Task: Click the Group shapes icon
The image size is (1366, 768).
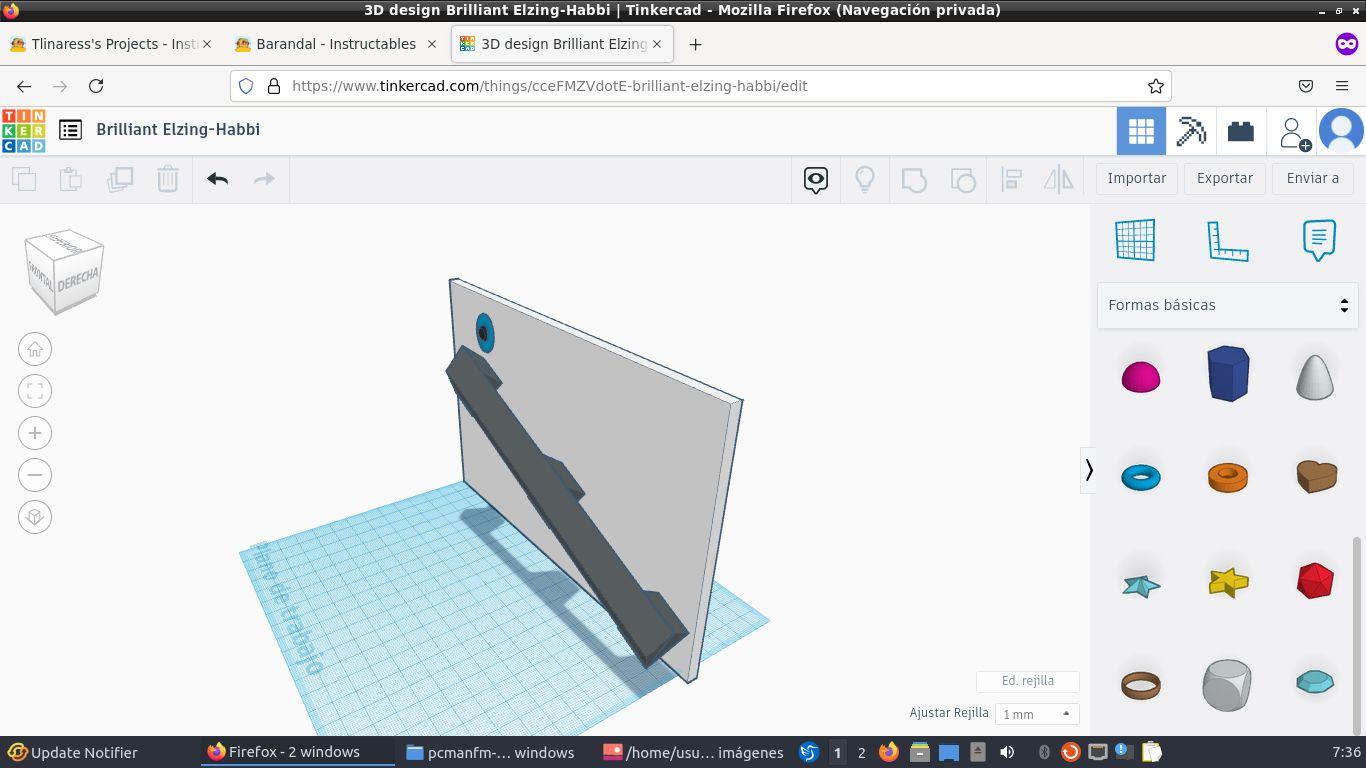Action: (x=914, y=180)
